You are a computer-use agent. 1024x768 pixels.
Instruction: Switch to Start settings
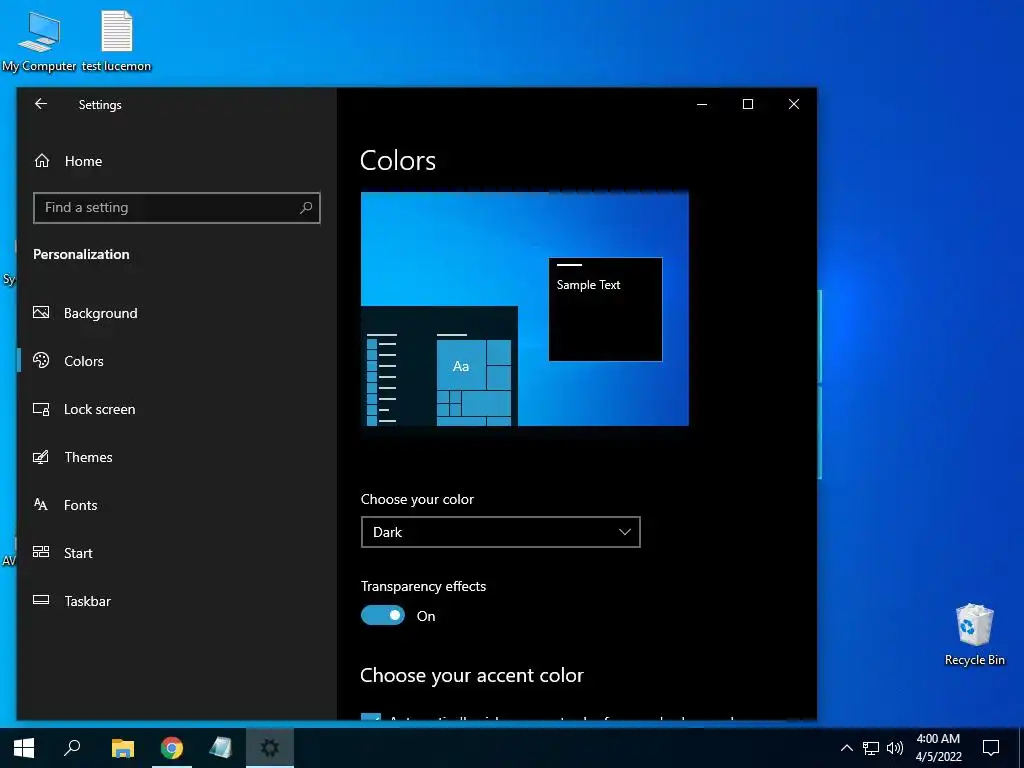[x=78, y=552]
